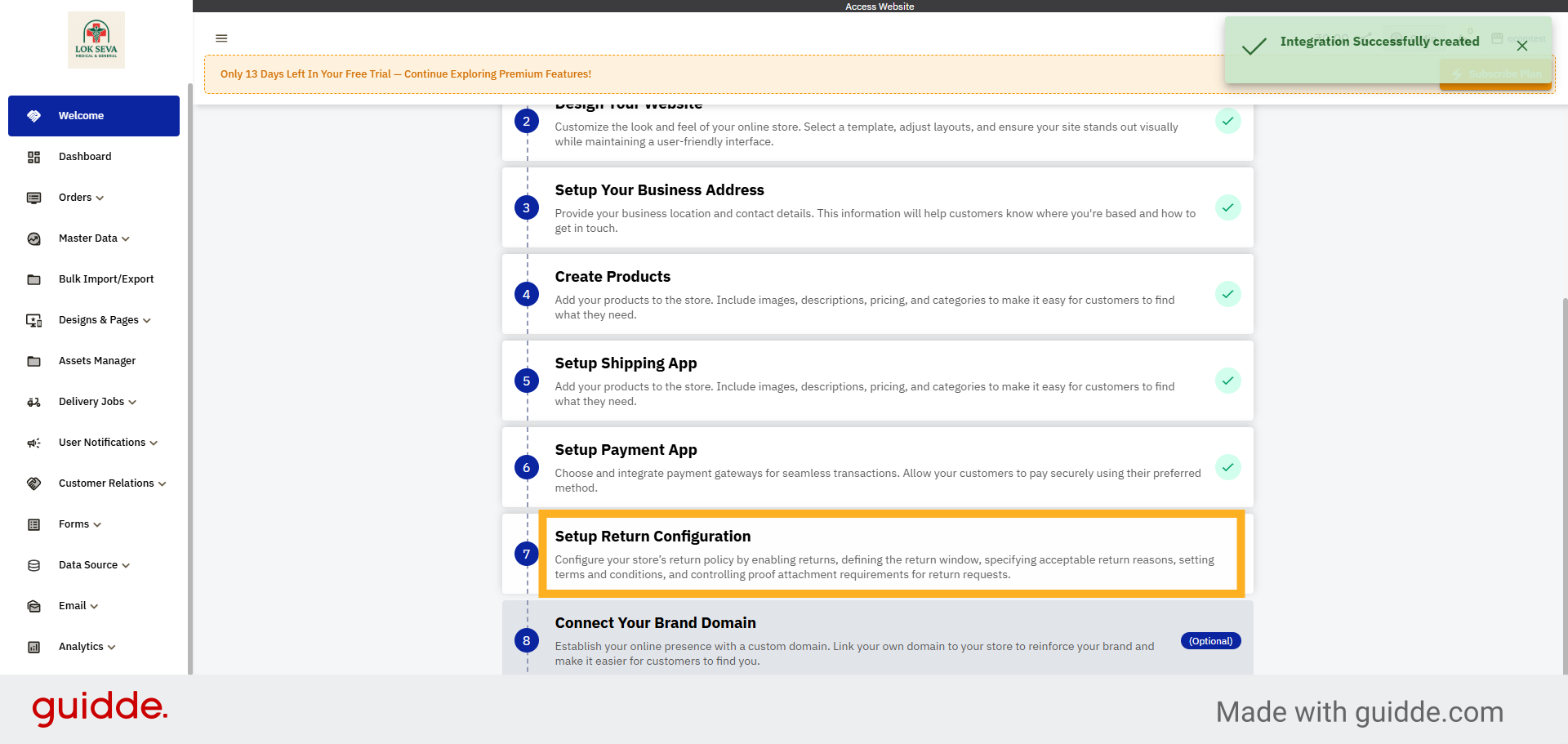Expand the Analytics menu chevron
The height and width of the screenshot is (744, 1568).
[x=111, y=648]
